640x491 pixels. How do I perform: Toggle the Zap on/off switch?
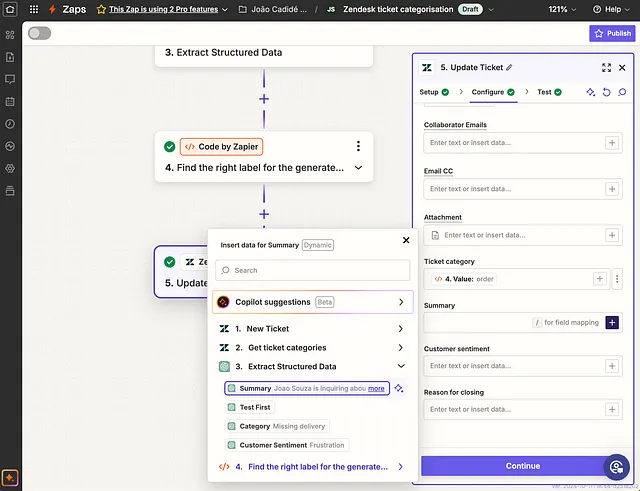(x=40, y=33)
